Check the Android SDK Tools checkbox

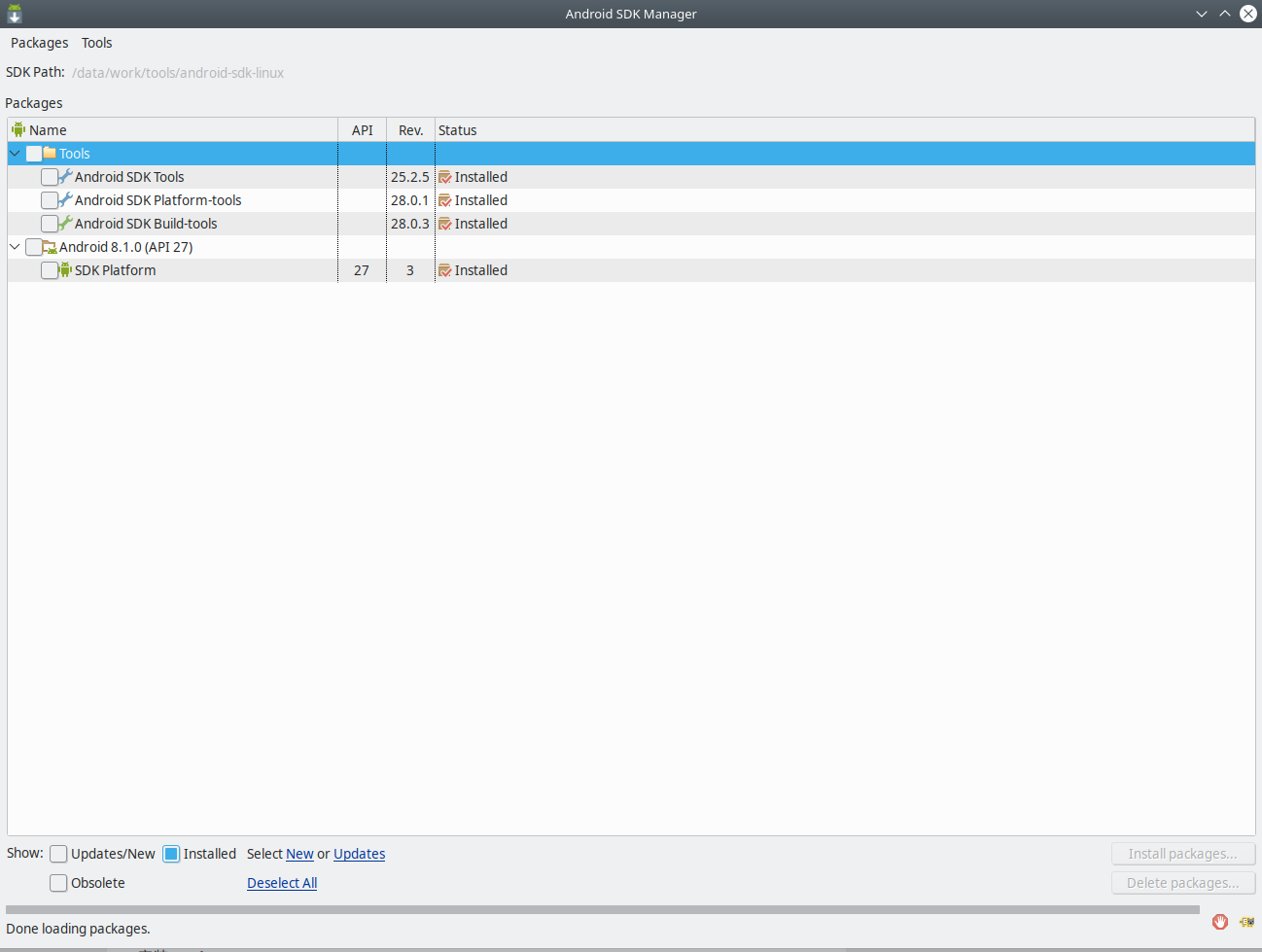(x=50, y=177)
